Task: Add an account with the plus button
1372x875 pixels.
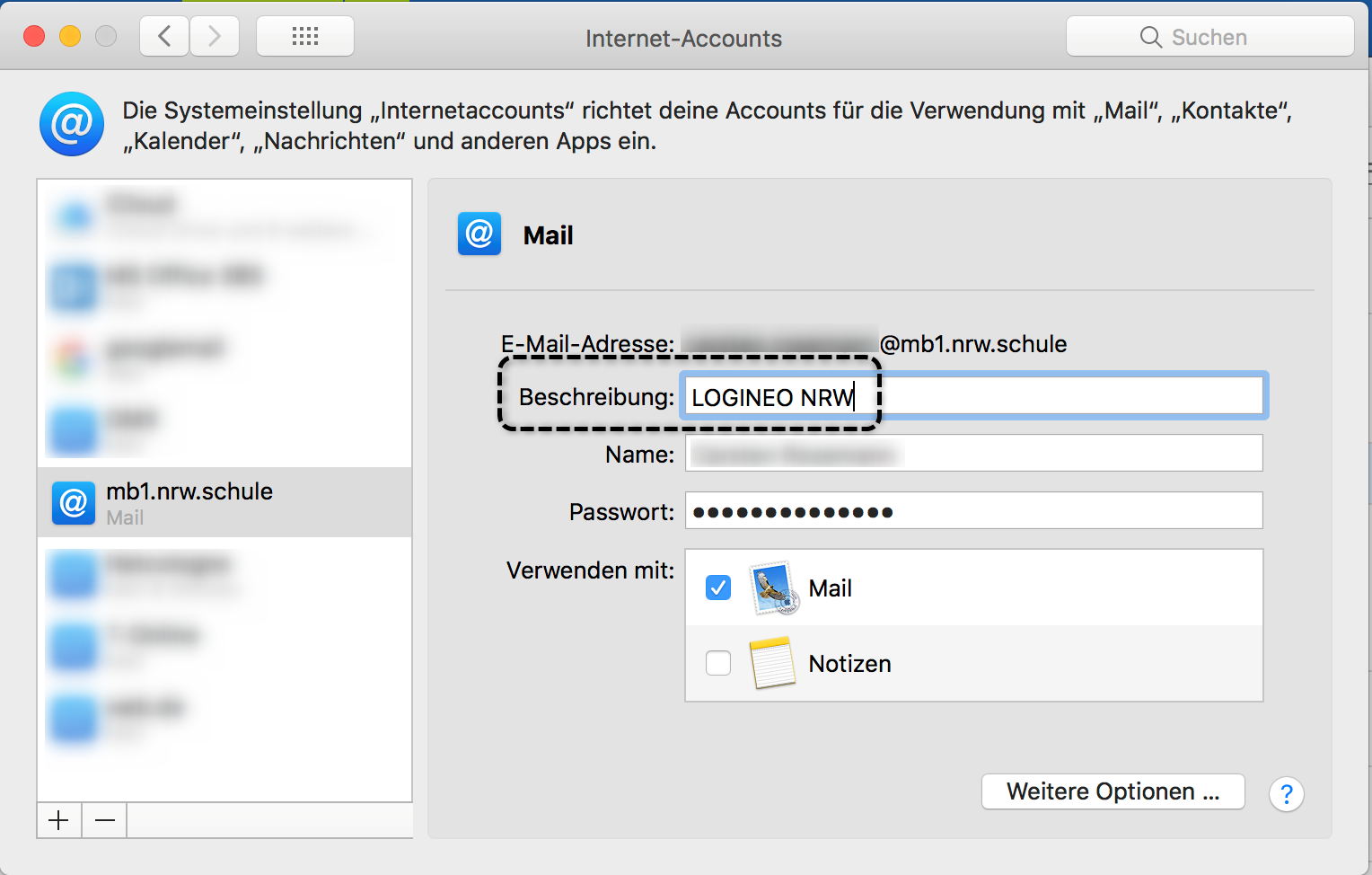Action: (59, 820)
